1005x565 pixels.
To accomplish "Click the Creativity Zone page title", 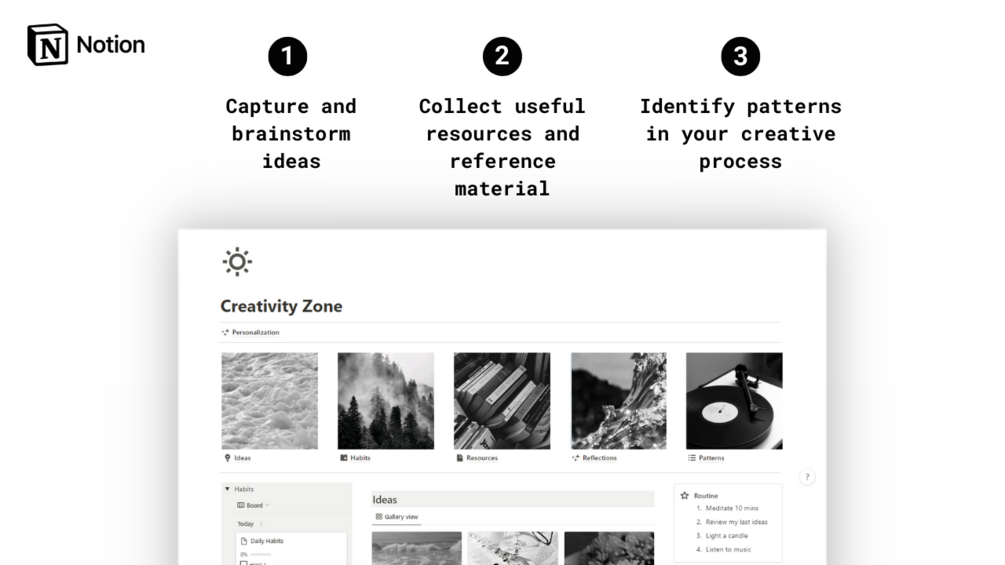I will 281,306.
